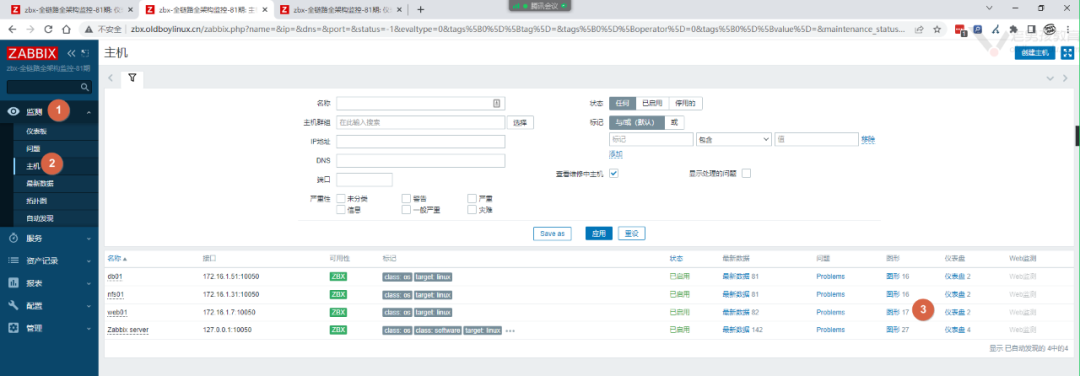
Task: Check the 灾难 severity checkbox
Action: [x=472, y=209]
